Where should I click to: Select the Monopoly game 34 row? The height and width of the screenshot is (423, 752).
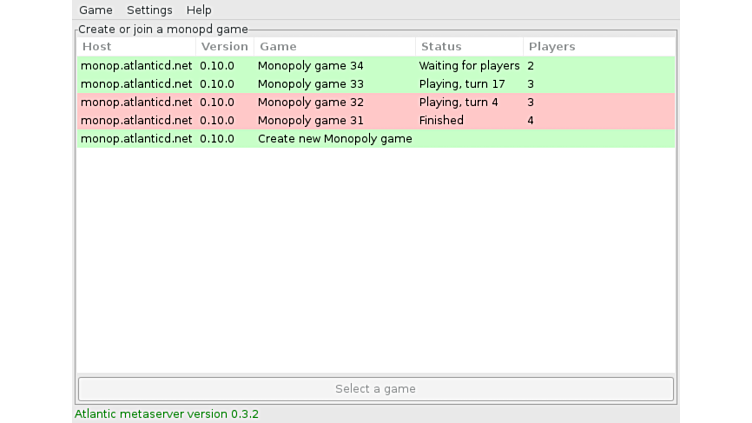(376, 66)
